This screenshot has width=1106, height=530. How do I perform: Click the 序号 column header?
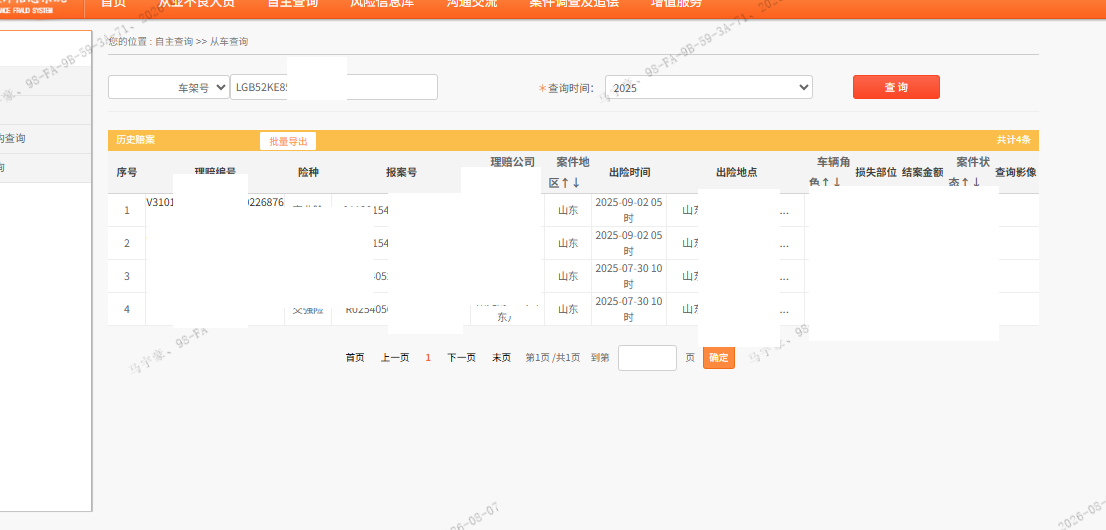point(126,173)
